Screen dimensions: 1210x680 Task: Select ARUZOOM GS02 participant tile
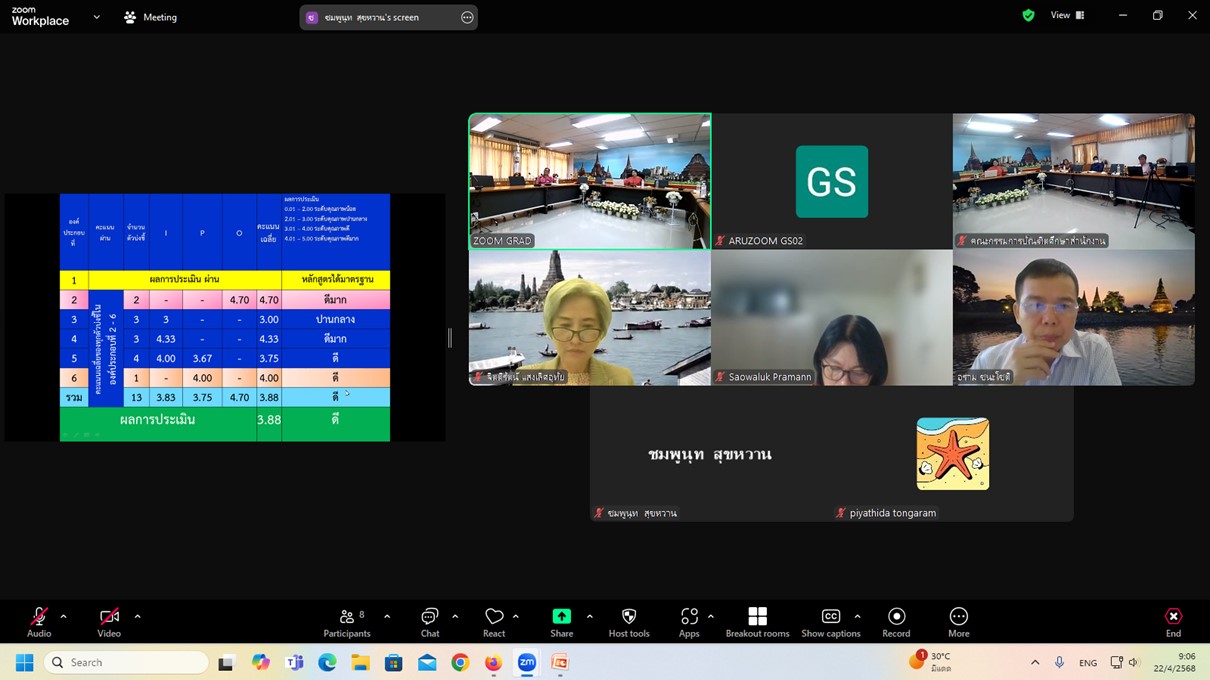coord(832,181)
